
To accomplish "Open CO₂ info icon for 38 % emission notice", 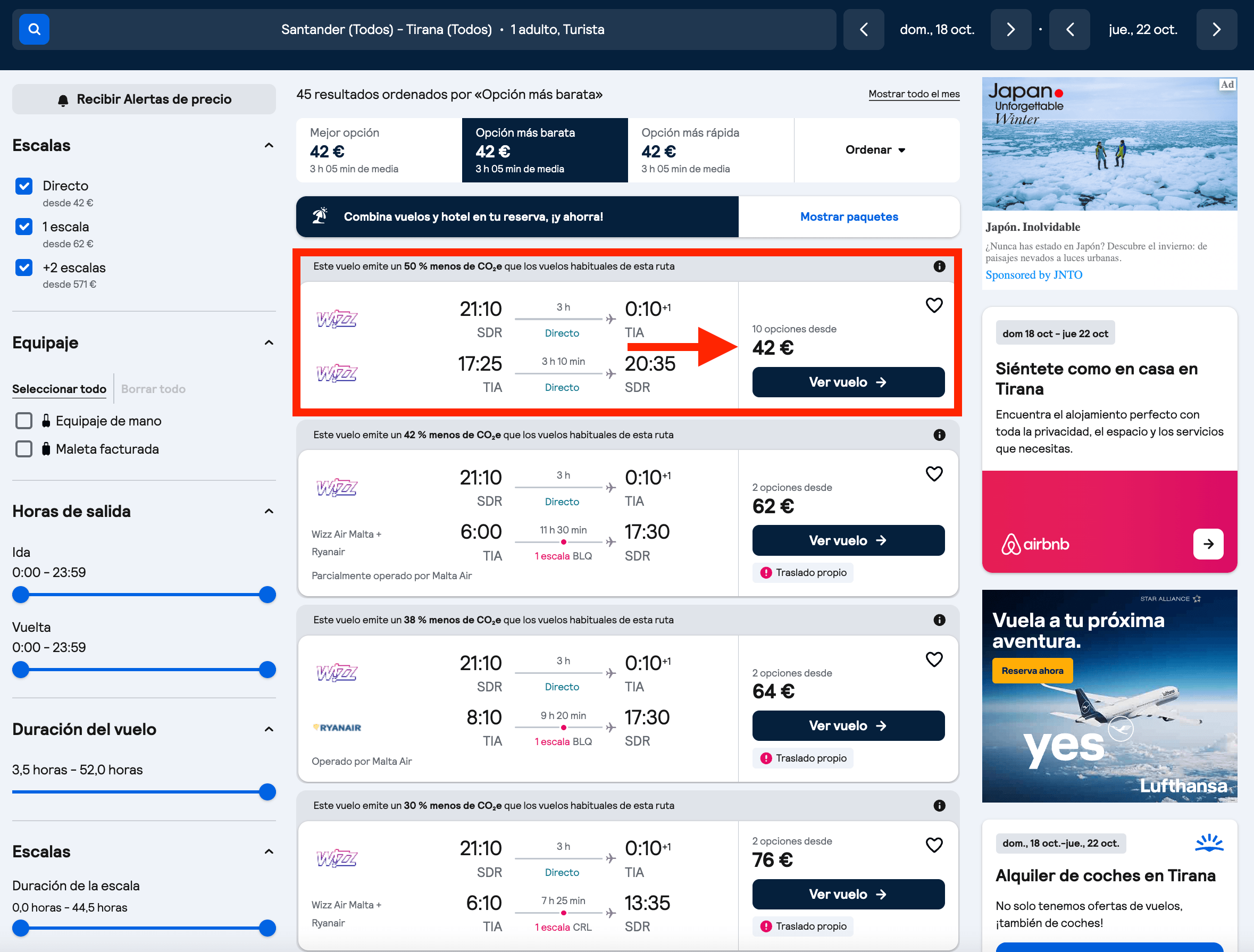I will (939, 620).
